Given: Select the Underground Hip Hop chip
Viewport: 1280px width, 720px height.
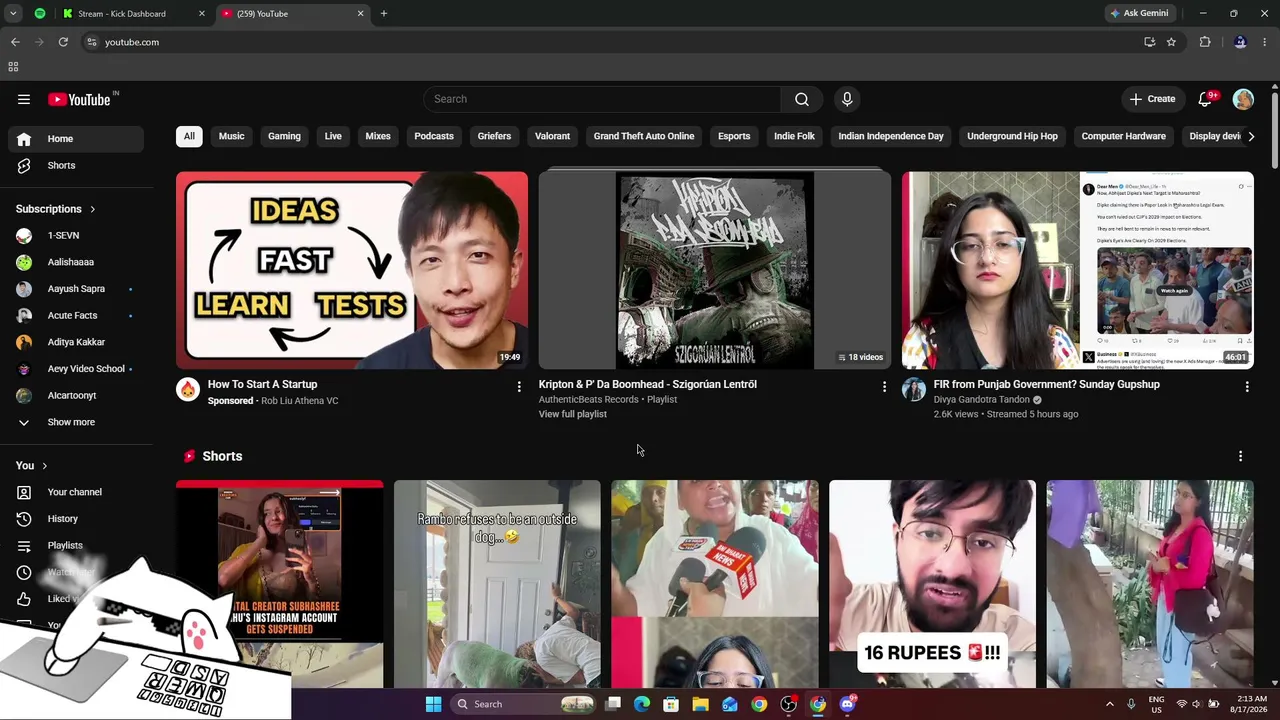Looking at the screenshot, I should click(x=1012, y=136).
